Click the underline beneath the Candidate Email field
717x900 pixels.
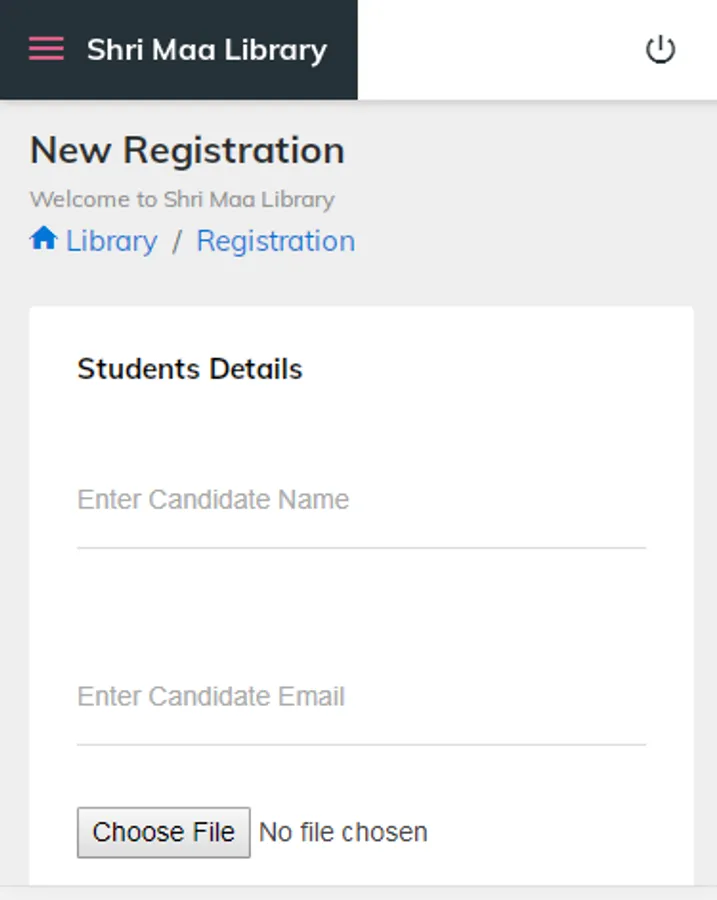point(361,745)
